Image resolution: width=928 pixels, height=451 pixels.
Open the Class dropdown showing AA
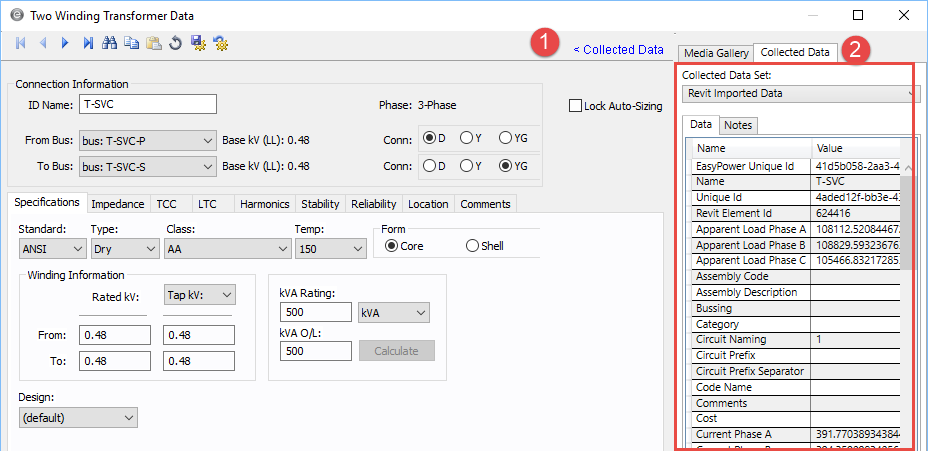[x=226, y=248]
